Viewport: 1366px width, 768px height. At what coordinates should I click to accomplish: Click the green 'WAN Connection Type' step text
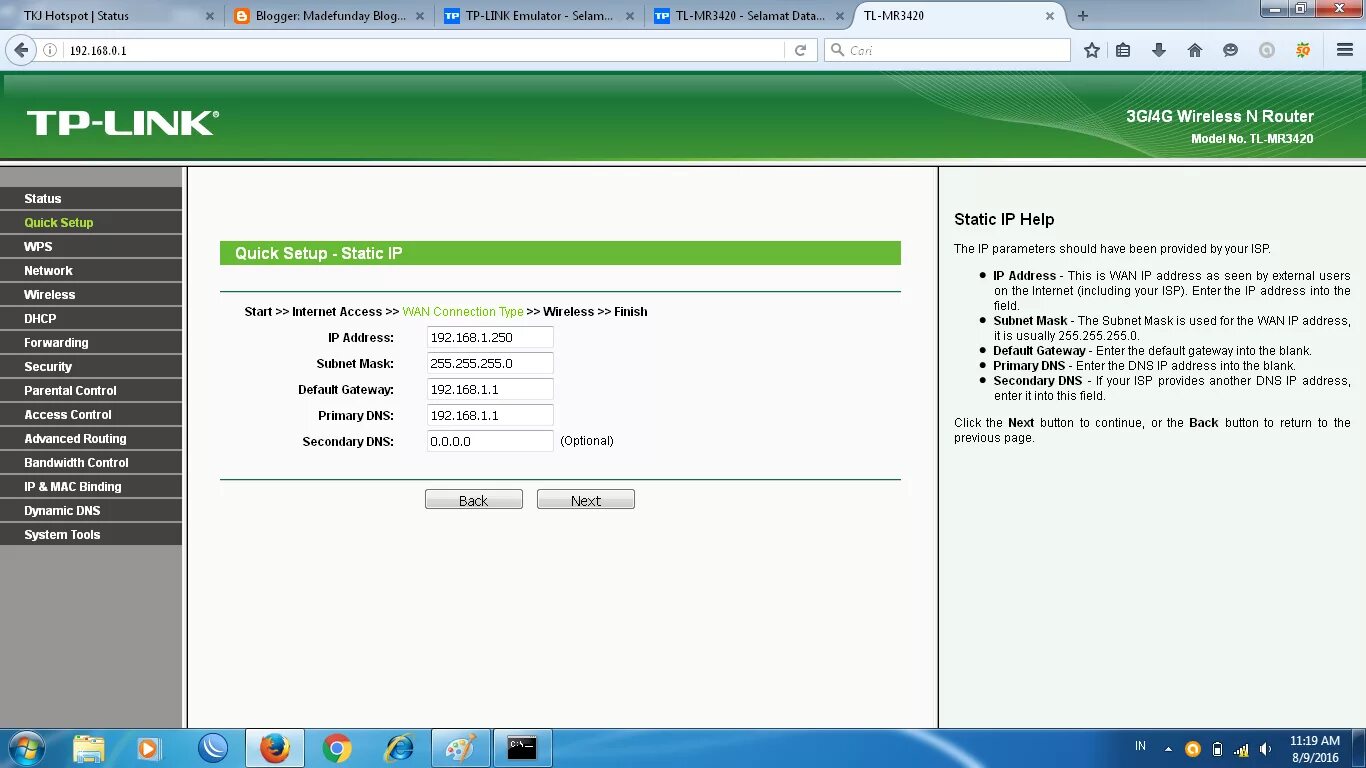click(x=463, y=312)
